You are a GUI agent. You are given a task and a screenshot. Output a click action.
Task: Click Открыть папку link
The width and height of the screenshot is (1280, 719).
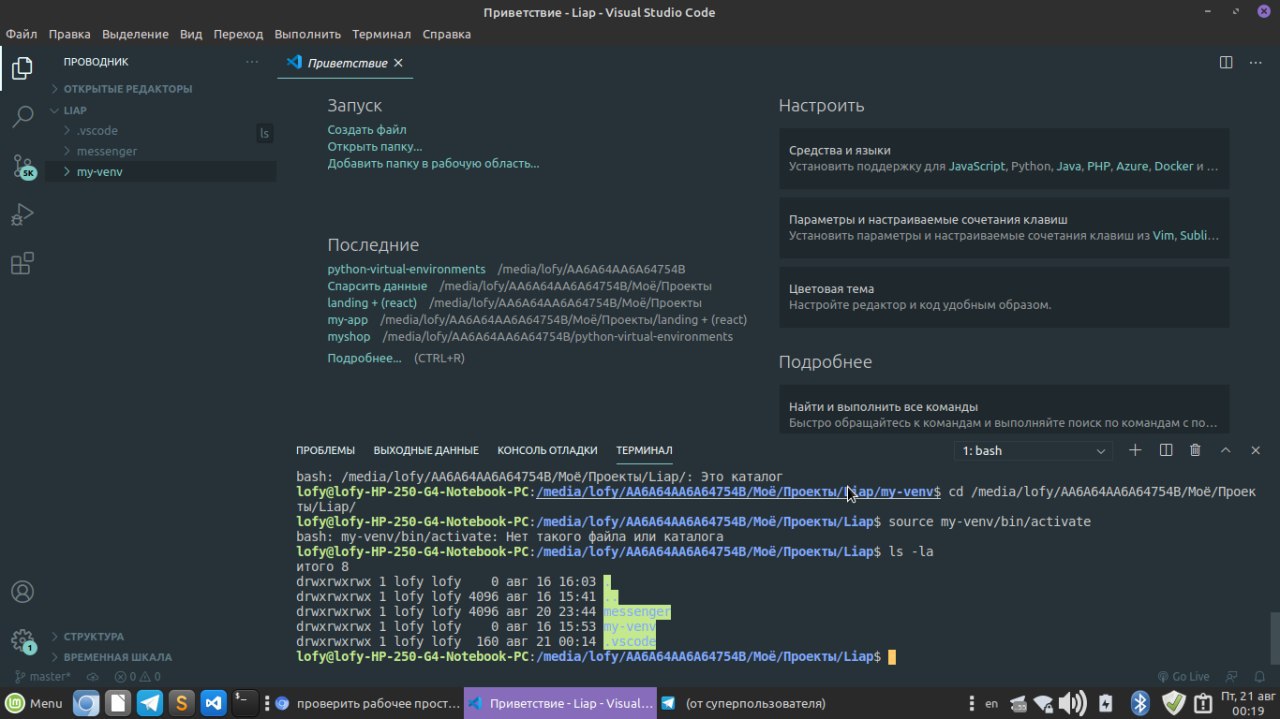375,147
